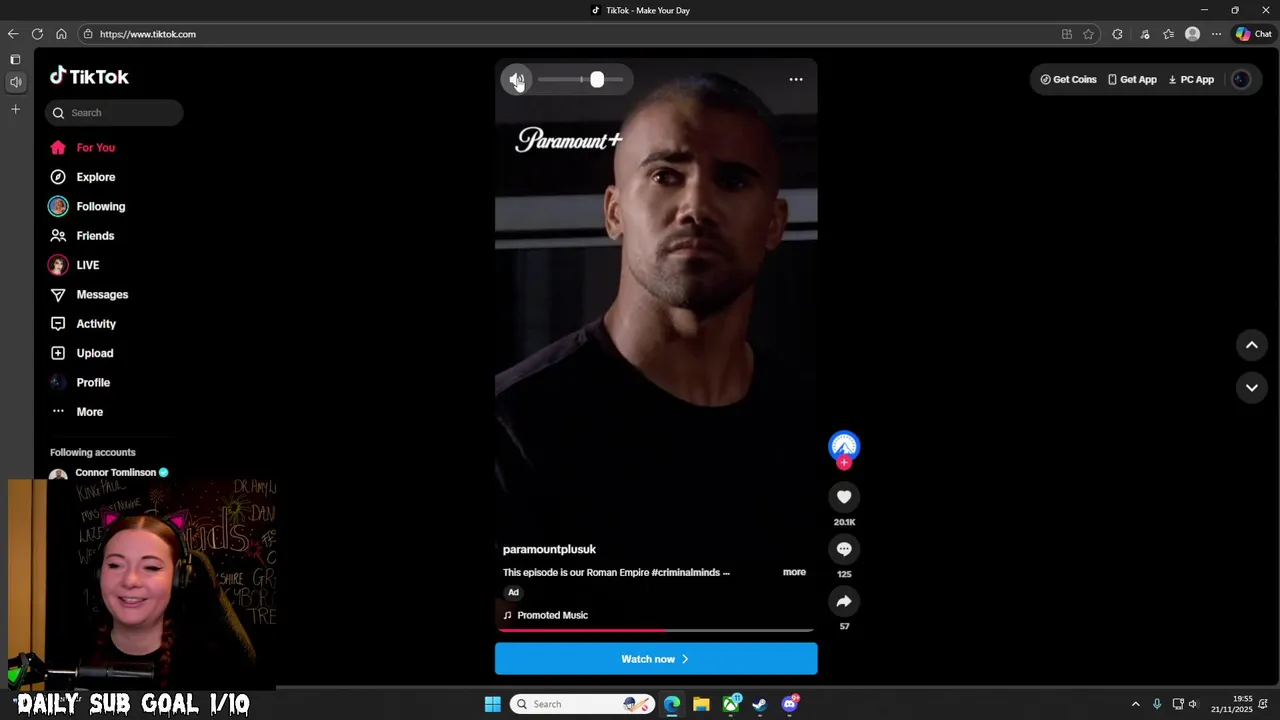This screenshot has width=1280, height=720.
Task: Select the audio-playing tab in vertical tab bar
Action: (x=15, y=82)
